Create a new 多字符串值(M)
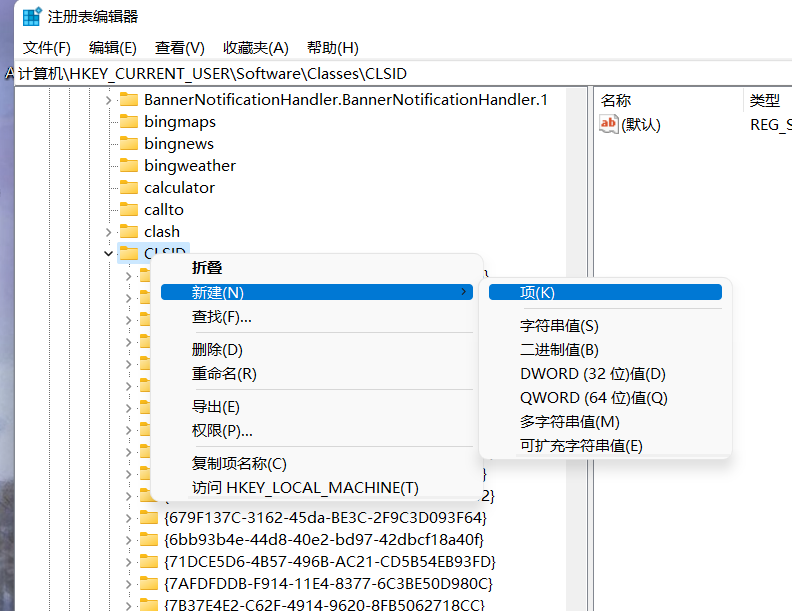The height and width of the screenshot is (611, 792). (605, 422)
